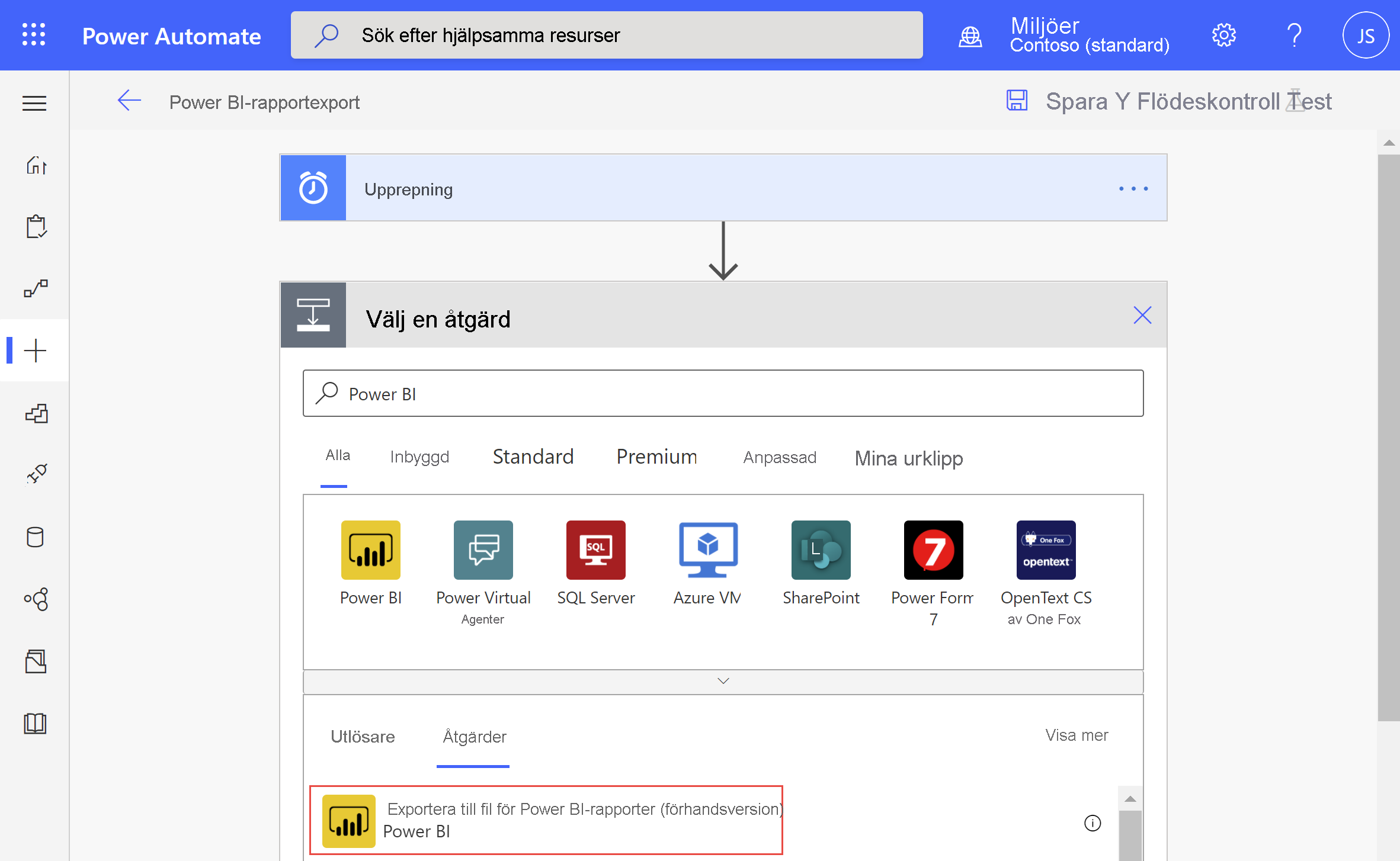
Task: Expand Mina urklipp section
Action: 907,457
